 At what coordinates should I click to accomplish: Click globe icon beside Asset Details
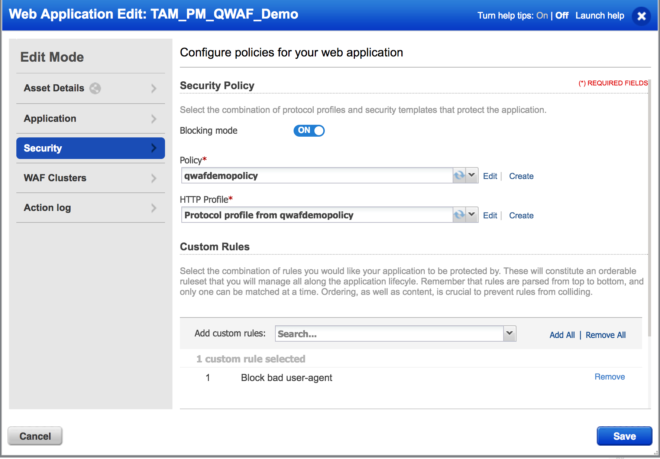tap(95, 88)
